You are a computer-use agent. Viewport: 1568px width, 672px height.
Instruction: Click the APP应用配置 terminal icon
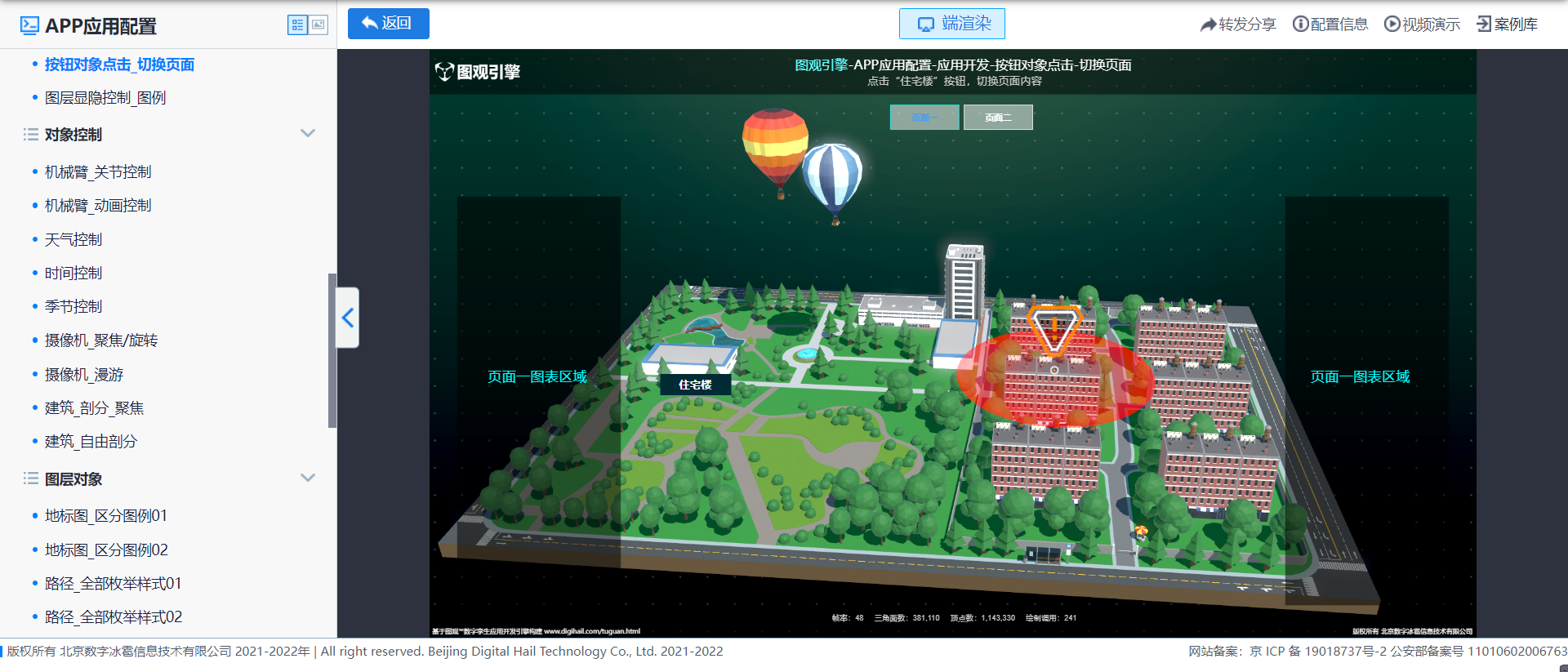pyautogui.click(x=29, y=25)
